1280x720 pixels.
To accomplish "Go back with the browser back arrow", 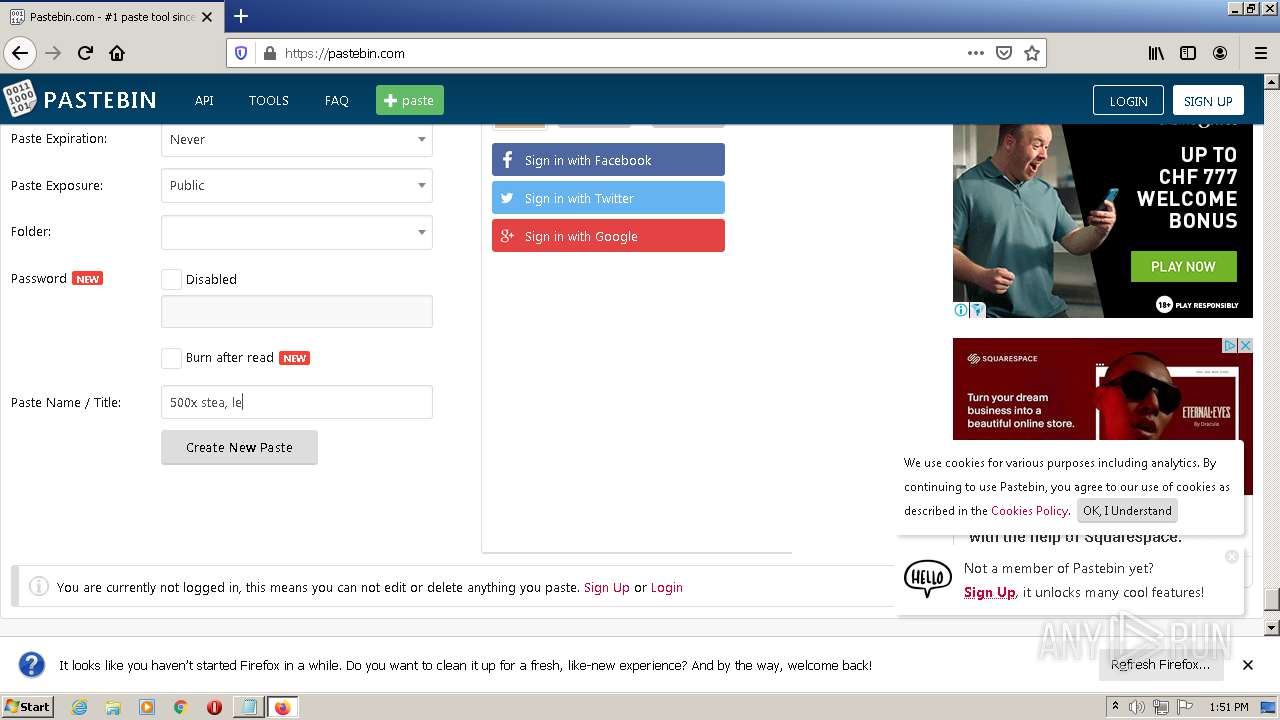I will point(20,53).
